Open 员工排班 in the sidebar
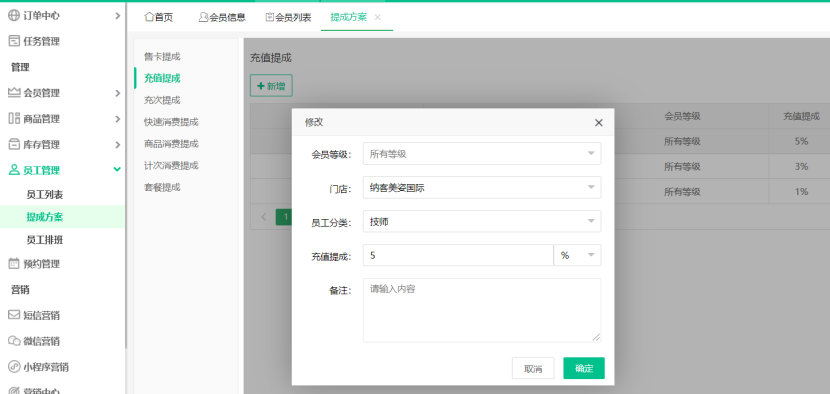The width and height of the screenshot is (830, 394). 44,240
